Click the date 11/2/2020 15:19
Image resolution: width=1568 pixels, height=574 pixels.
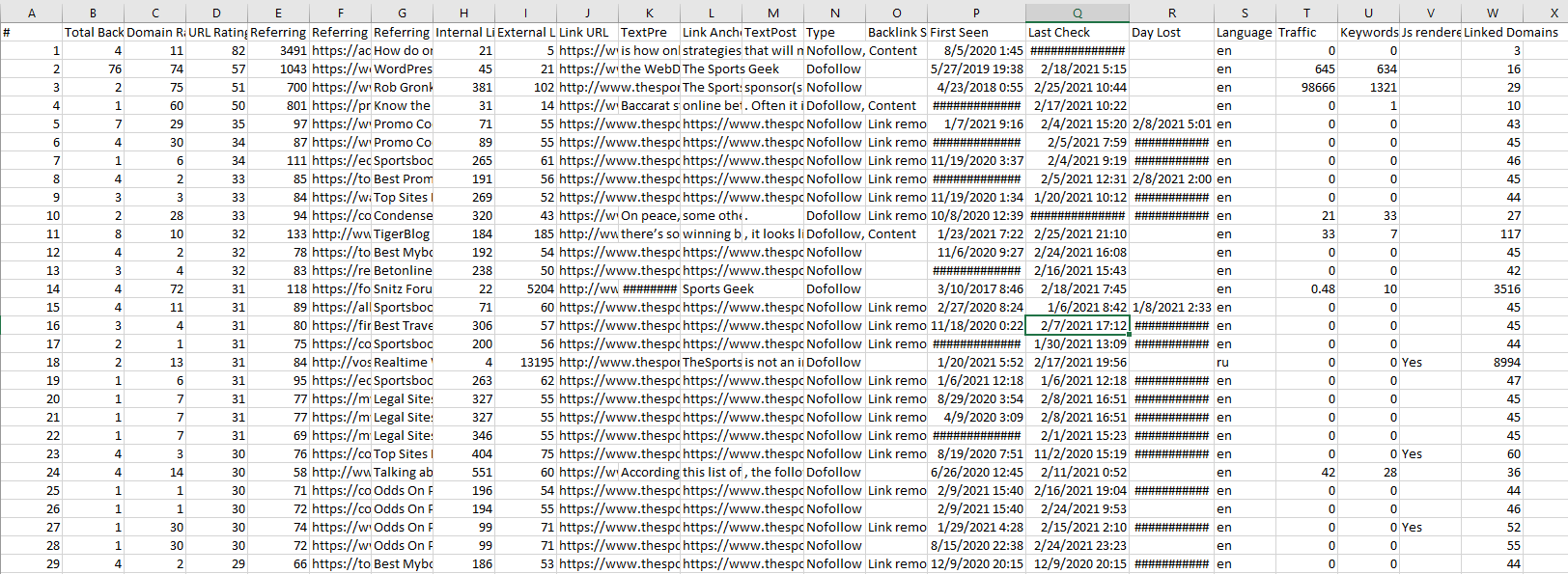point(1078,453)
